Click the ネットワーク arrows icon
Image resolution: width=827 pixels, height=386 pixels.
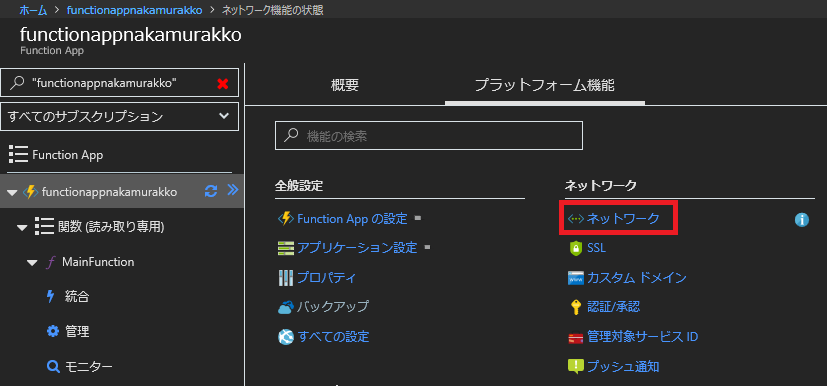point(575,218)
